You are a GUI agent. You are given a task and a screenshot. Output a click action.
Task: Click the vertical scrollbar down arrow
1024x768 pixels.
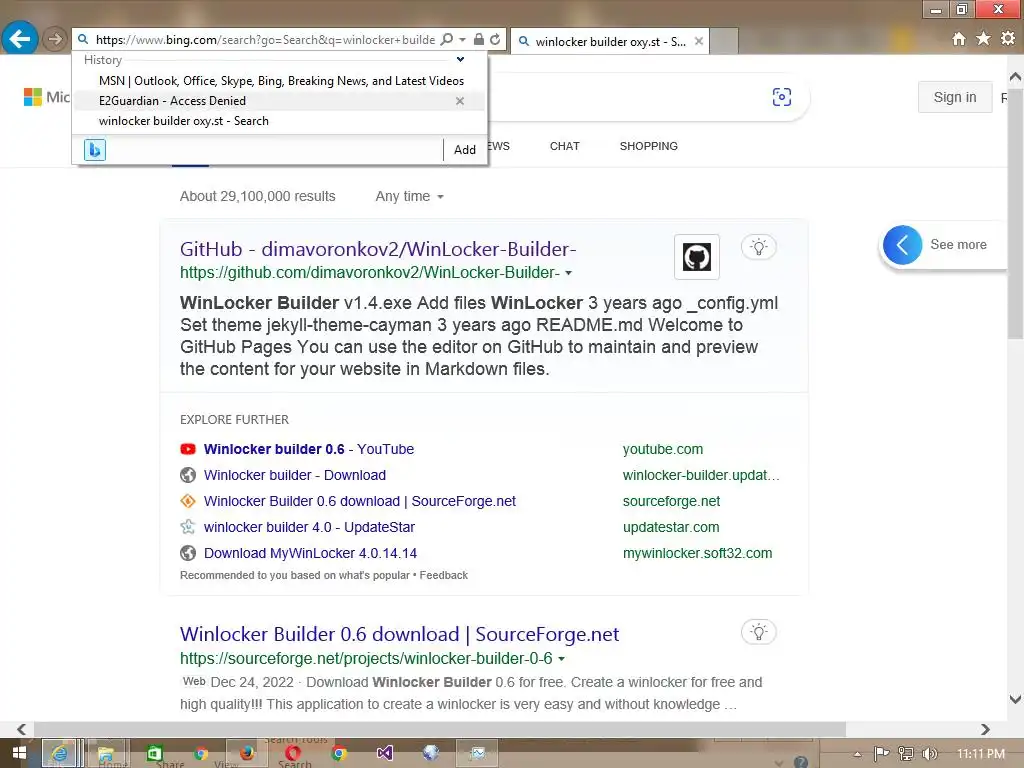(x=1016, y=699)
